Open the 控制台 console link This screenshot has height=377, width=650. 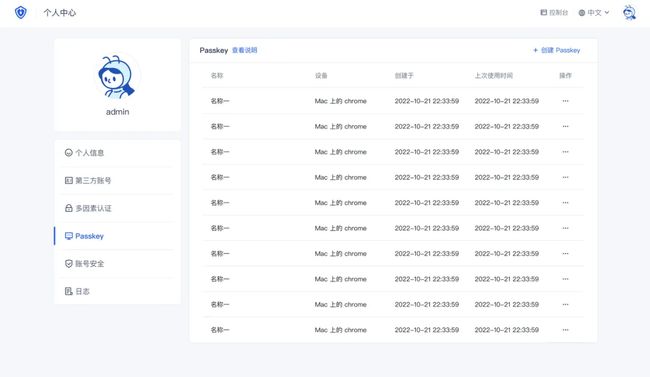(554, 13)
